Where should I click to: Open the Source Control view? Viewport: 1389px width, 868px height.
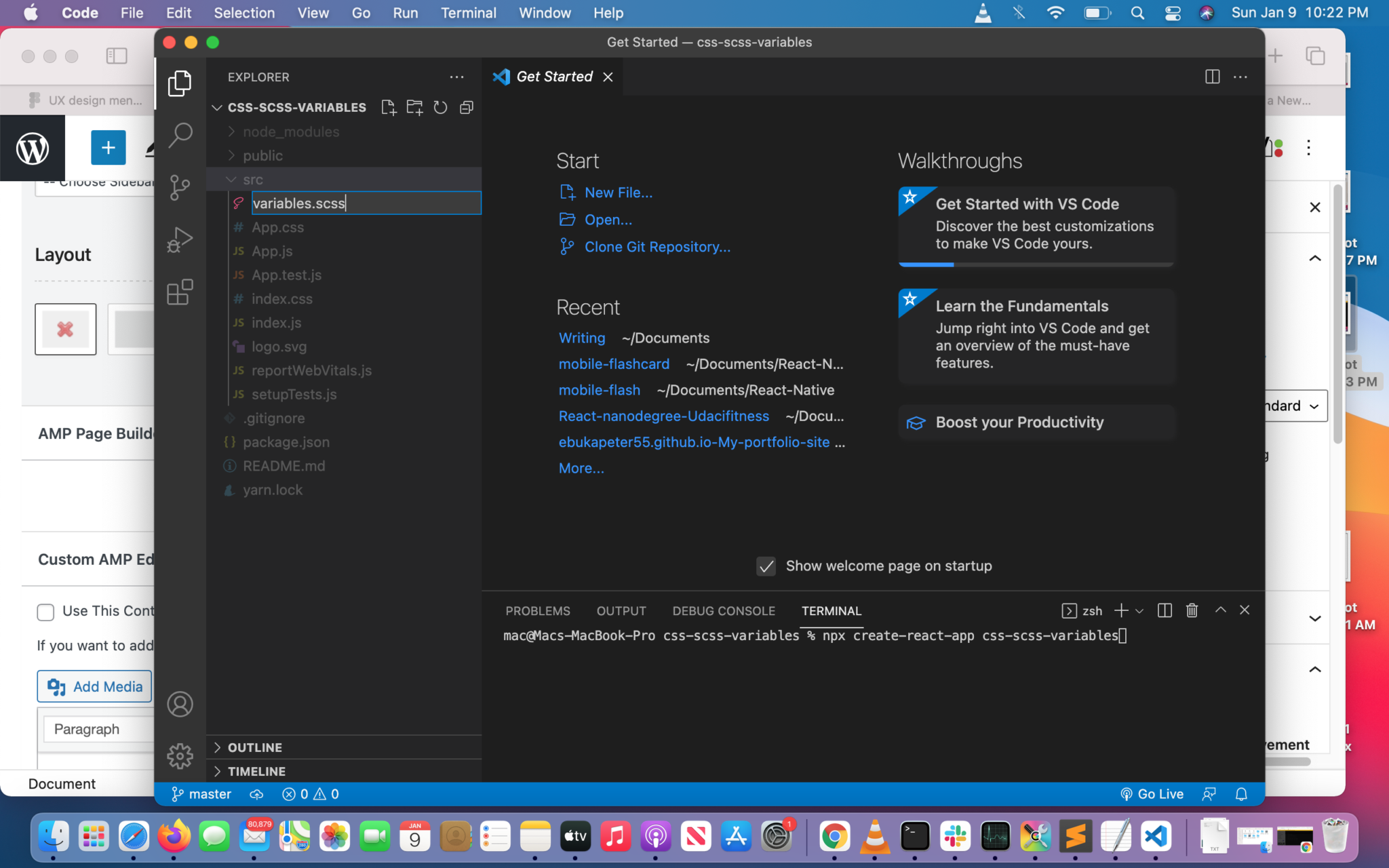tap(180, 187)
